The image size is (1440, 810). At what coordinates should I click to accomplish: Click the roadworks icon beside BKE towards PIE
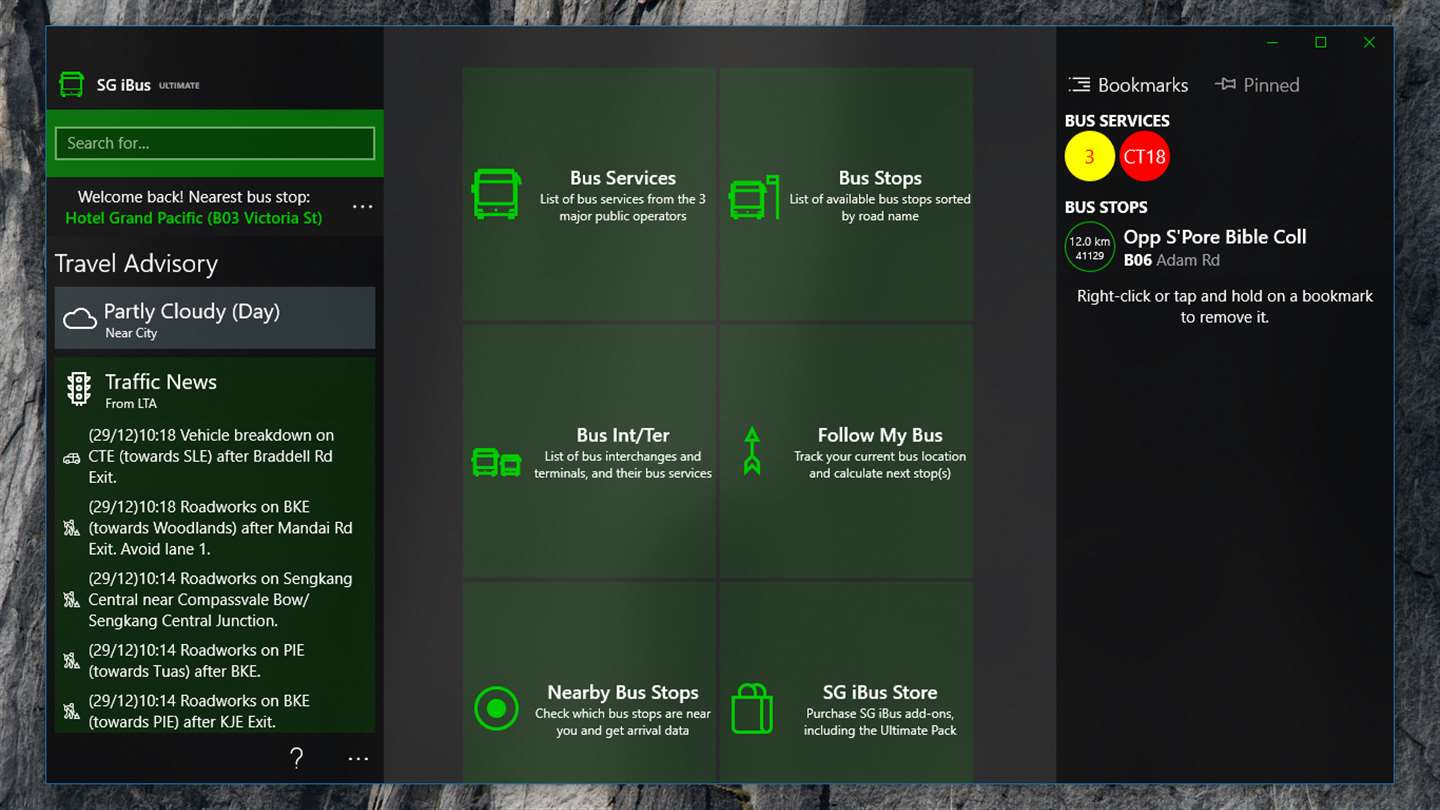[71, 712]
